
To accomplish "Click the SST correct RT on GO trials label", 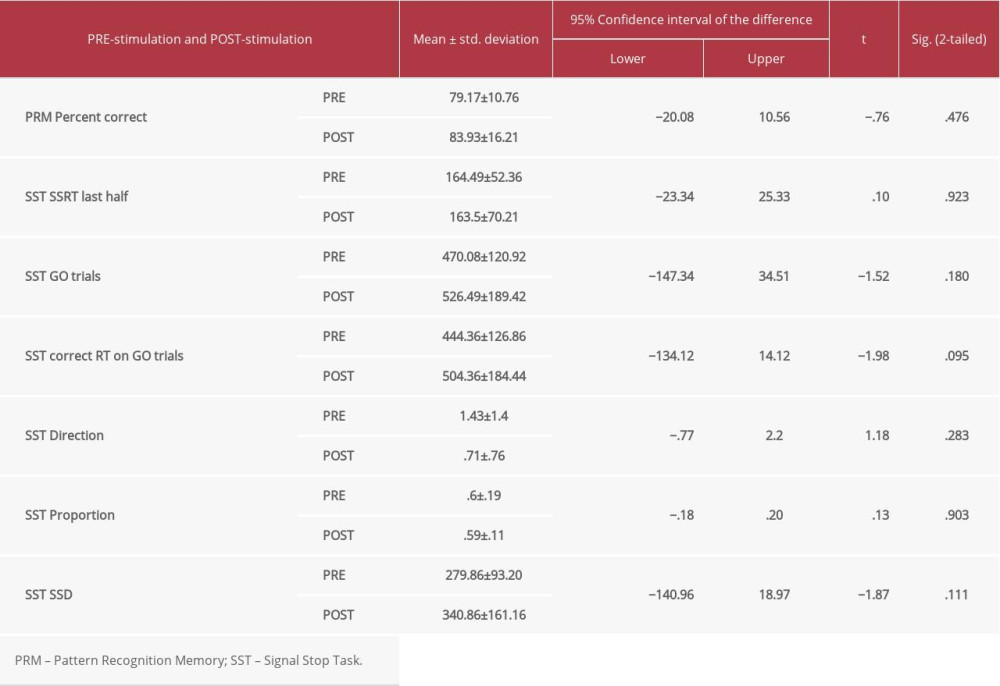I will pos(105,356).
